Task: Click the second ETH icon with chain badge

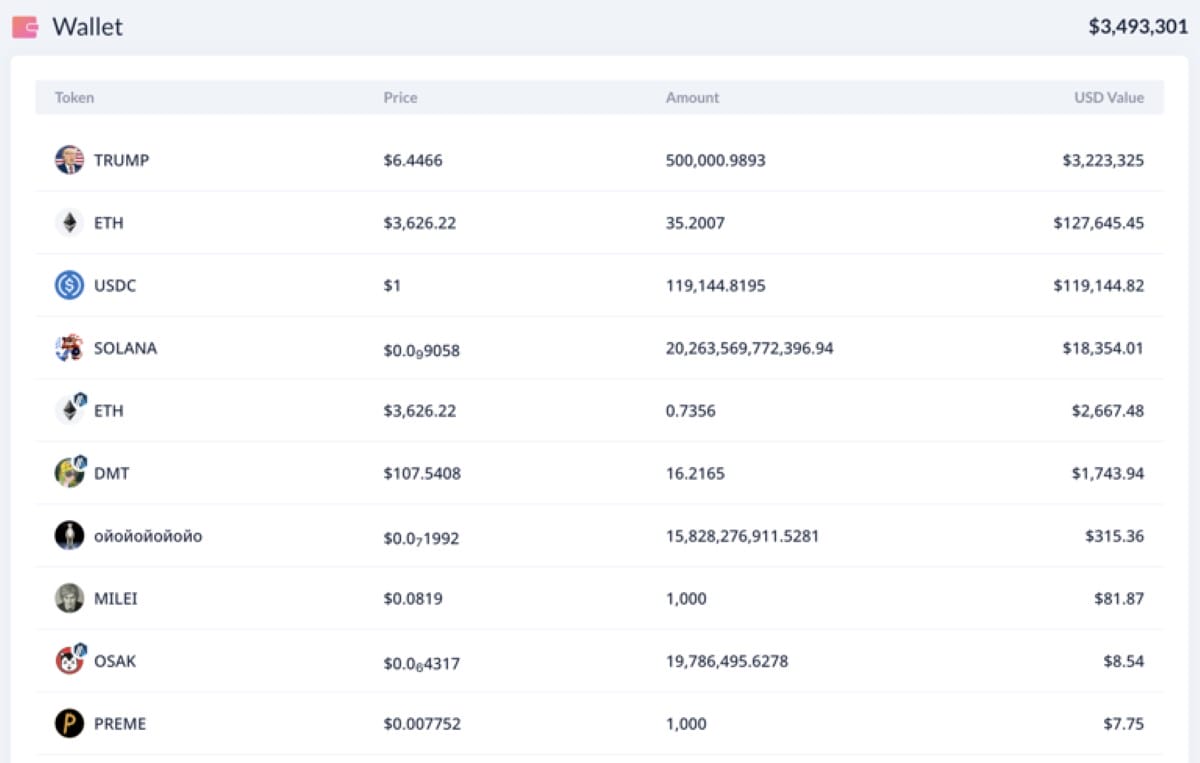Action: 69,410
